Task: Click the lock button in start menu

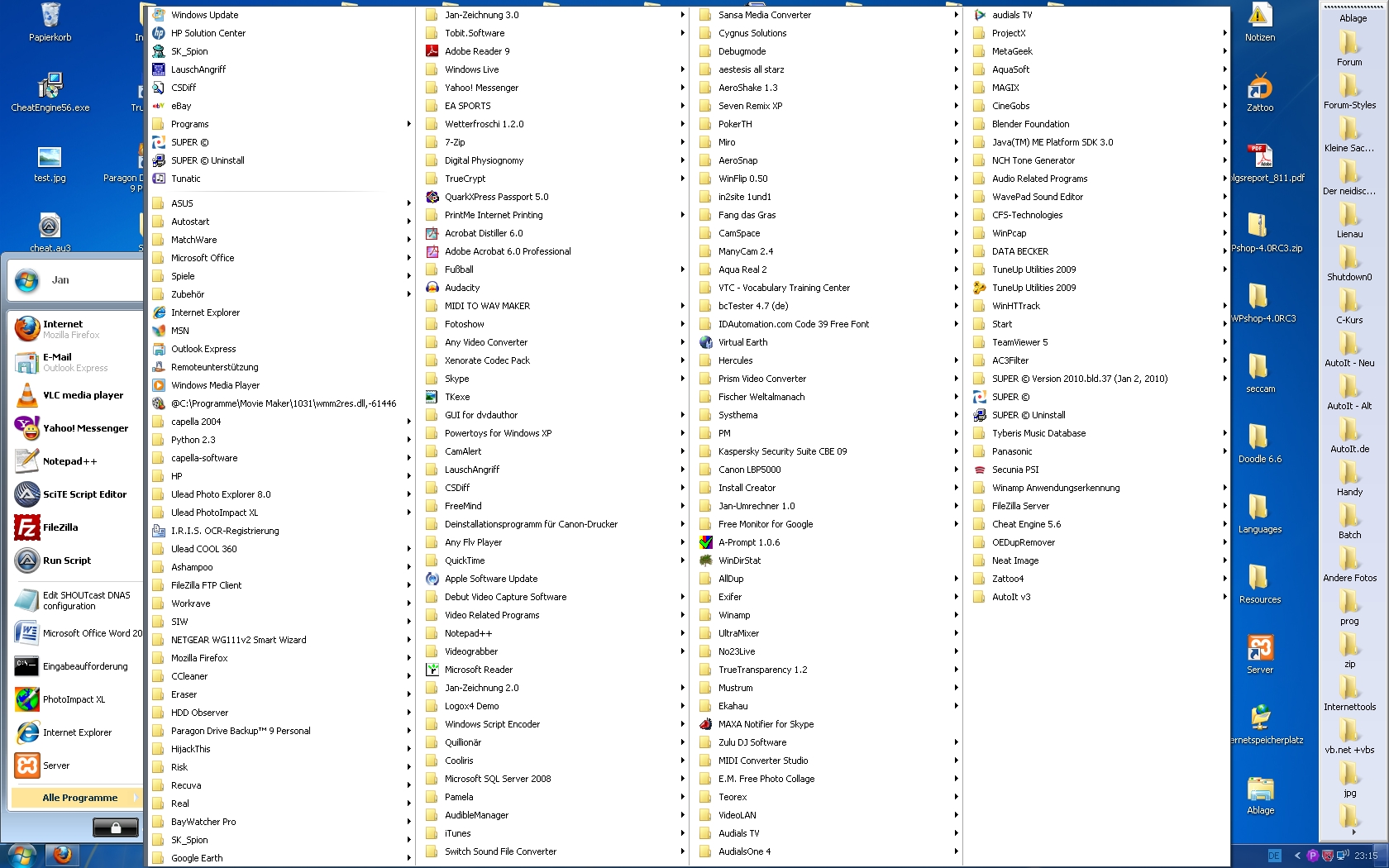Action: [x=115, y=827]
